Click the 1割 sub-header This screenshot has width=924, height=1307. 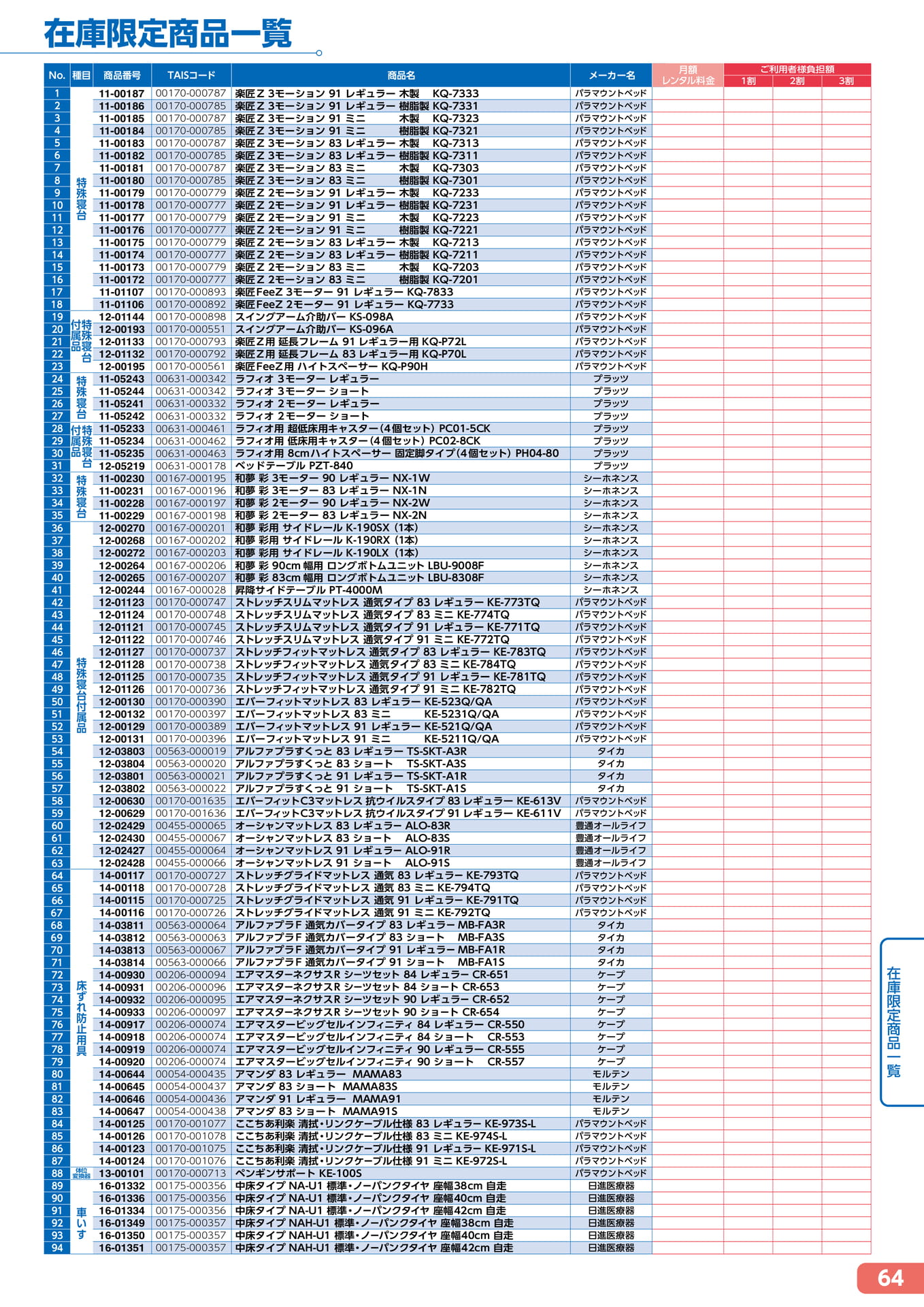pos(748,81)
